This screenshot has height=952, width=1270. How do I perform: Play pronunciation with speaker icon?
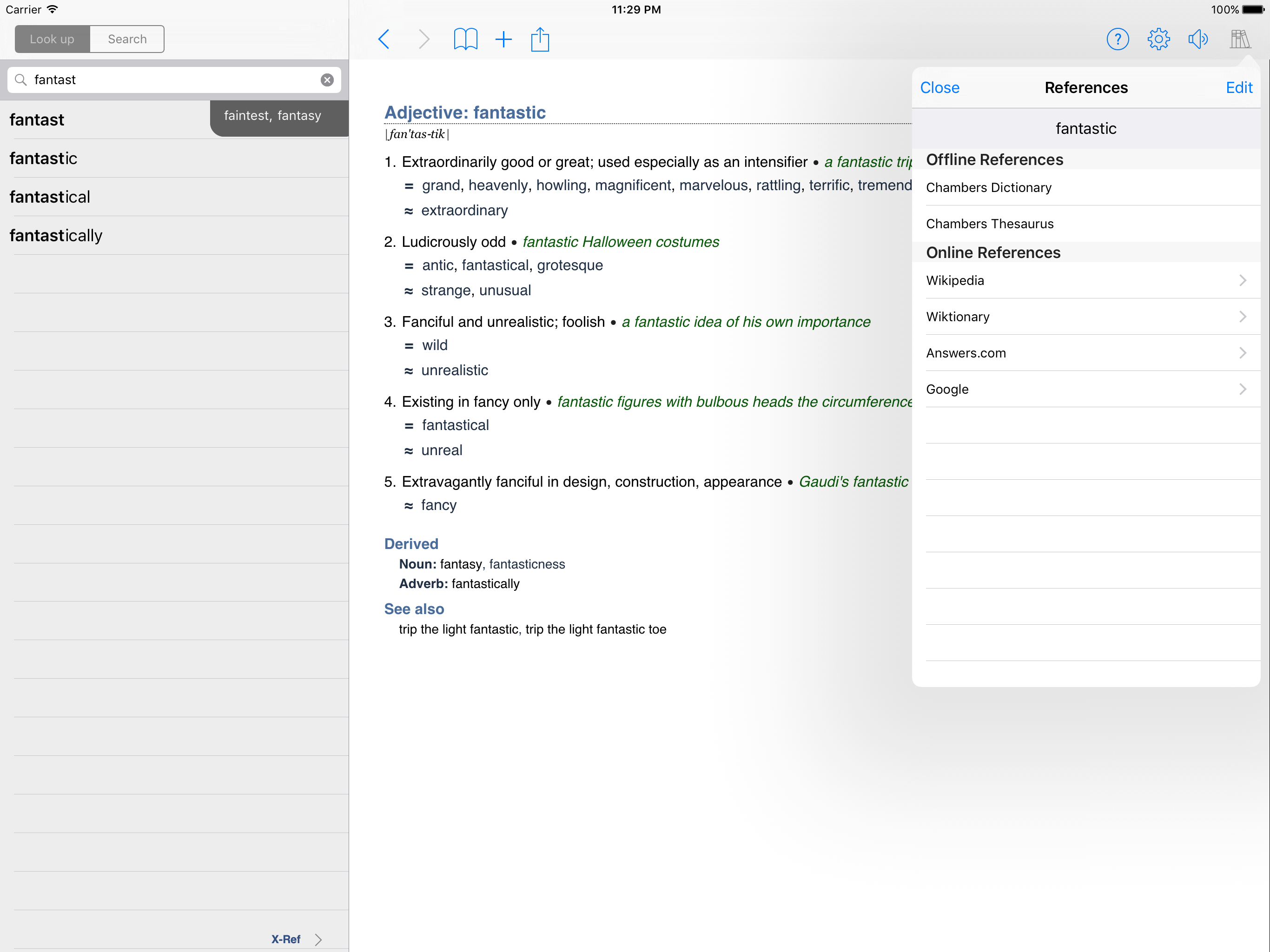[1197, 40]
